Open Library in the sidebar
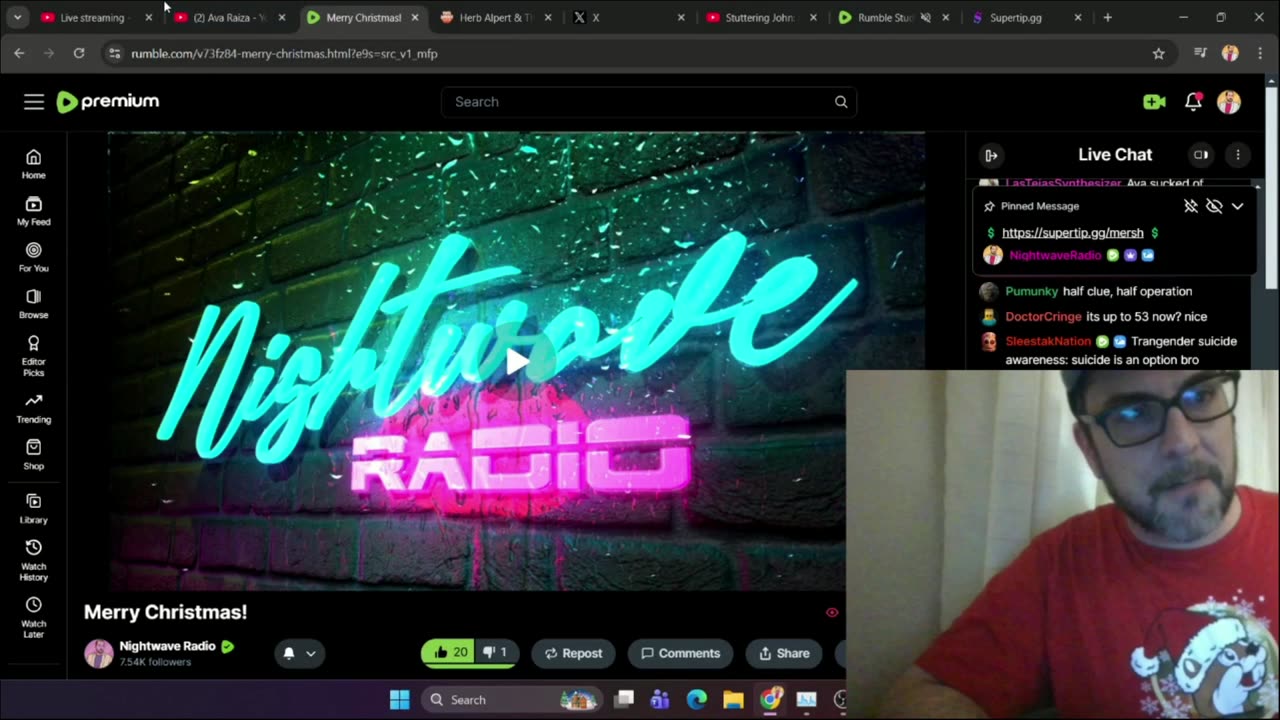1280x720 pixels. click(34, 509)
